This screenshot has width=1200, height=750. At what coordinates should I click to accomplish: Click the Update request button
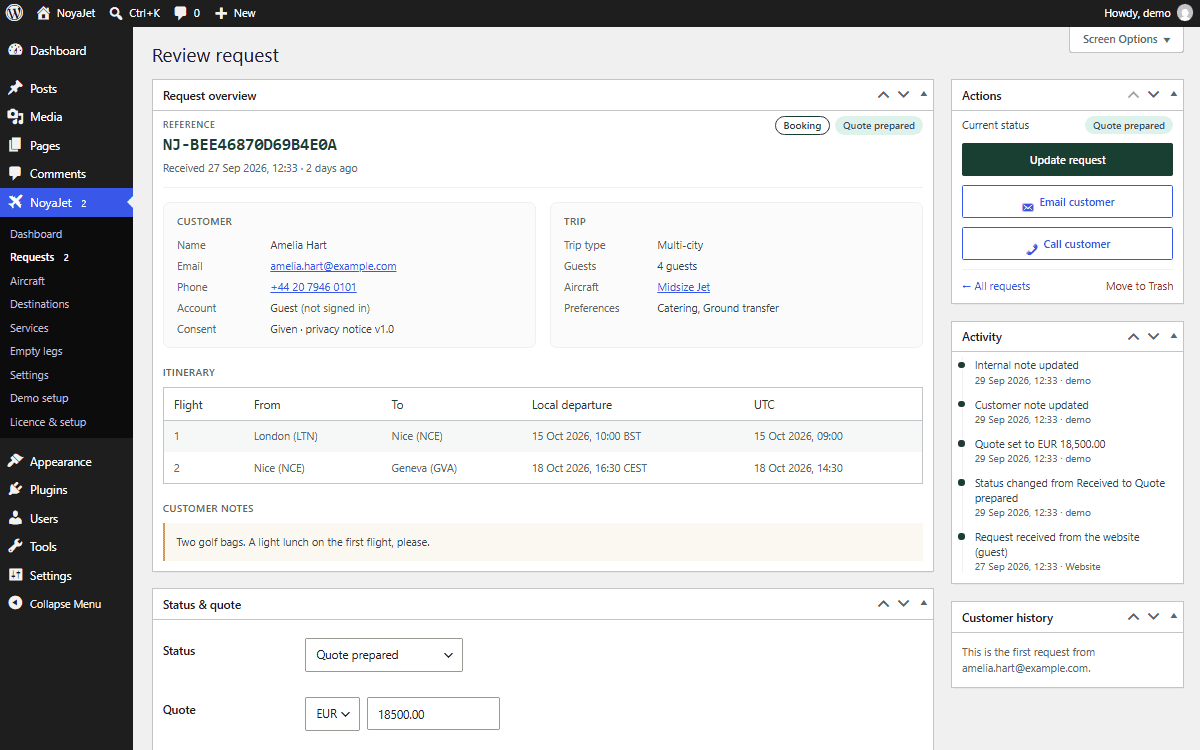click(x=1067, y=160)
